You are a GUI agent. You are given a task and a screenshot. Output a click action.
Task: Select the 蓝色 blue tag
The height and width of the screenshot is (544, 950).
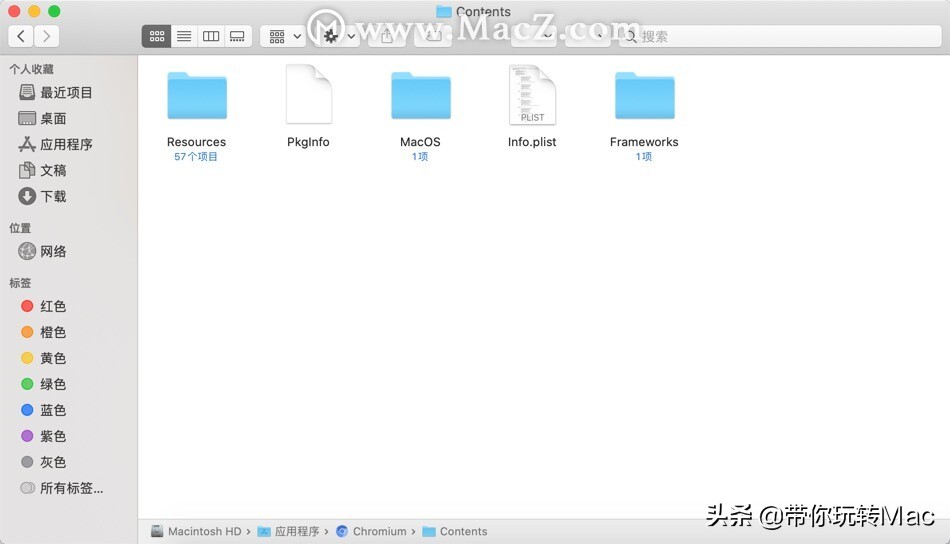[44, 410]
